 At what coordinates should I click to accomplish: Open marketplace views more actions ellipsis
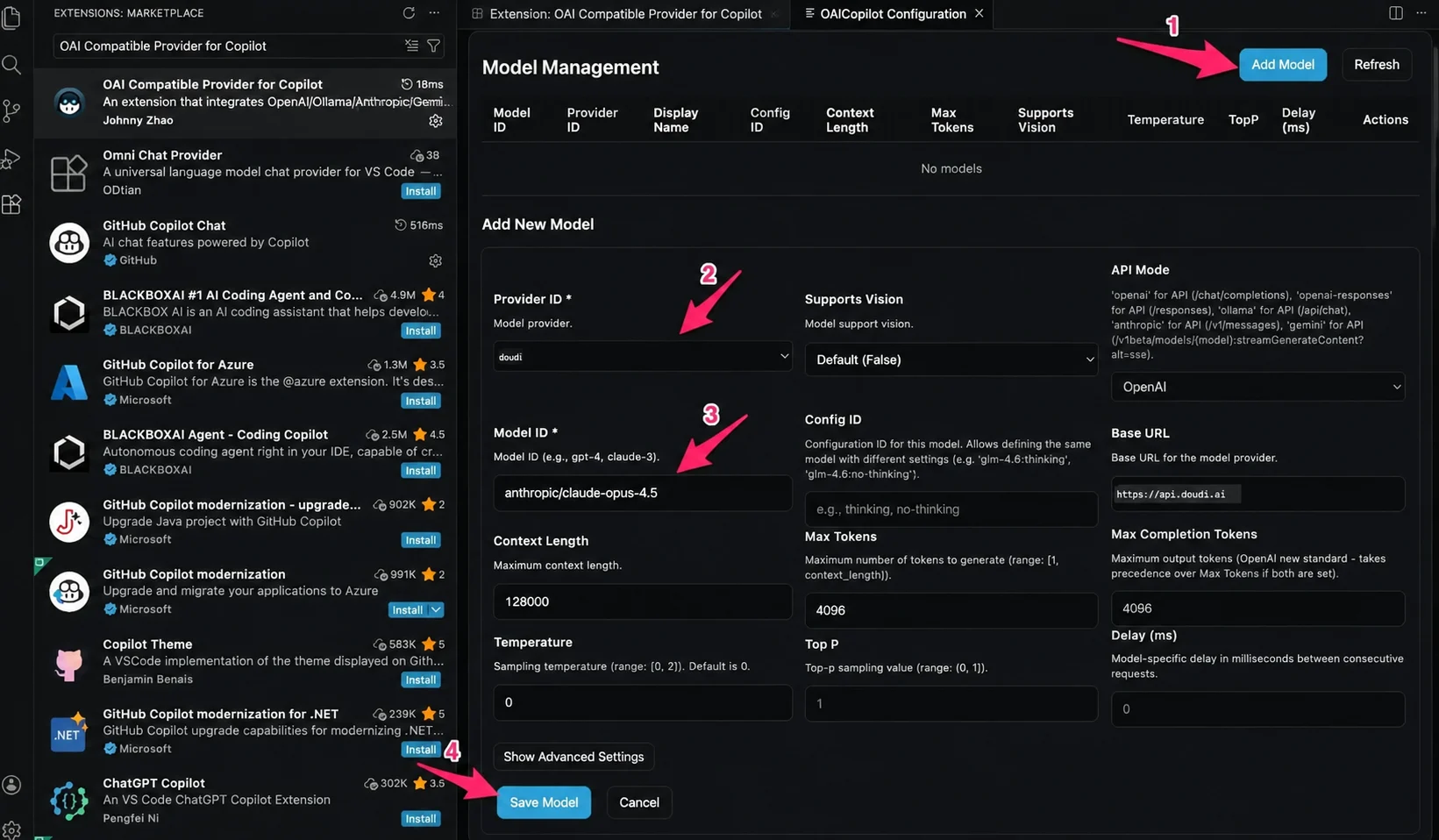[x=434, y=13]
